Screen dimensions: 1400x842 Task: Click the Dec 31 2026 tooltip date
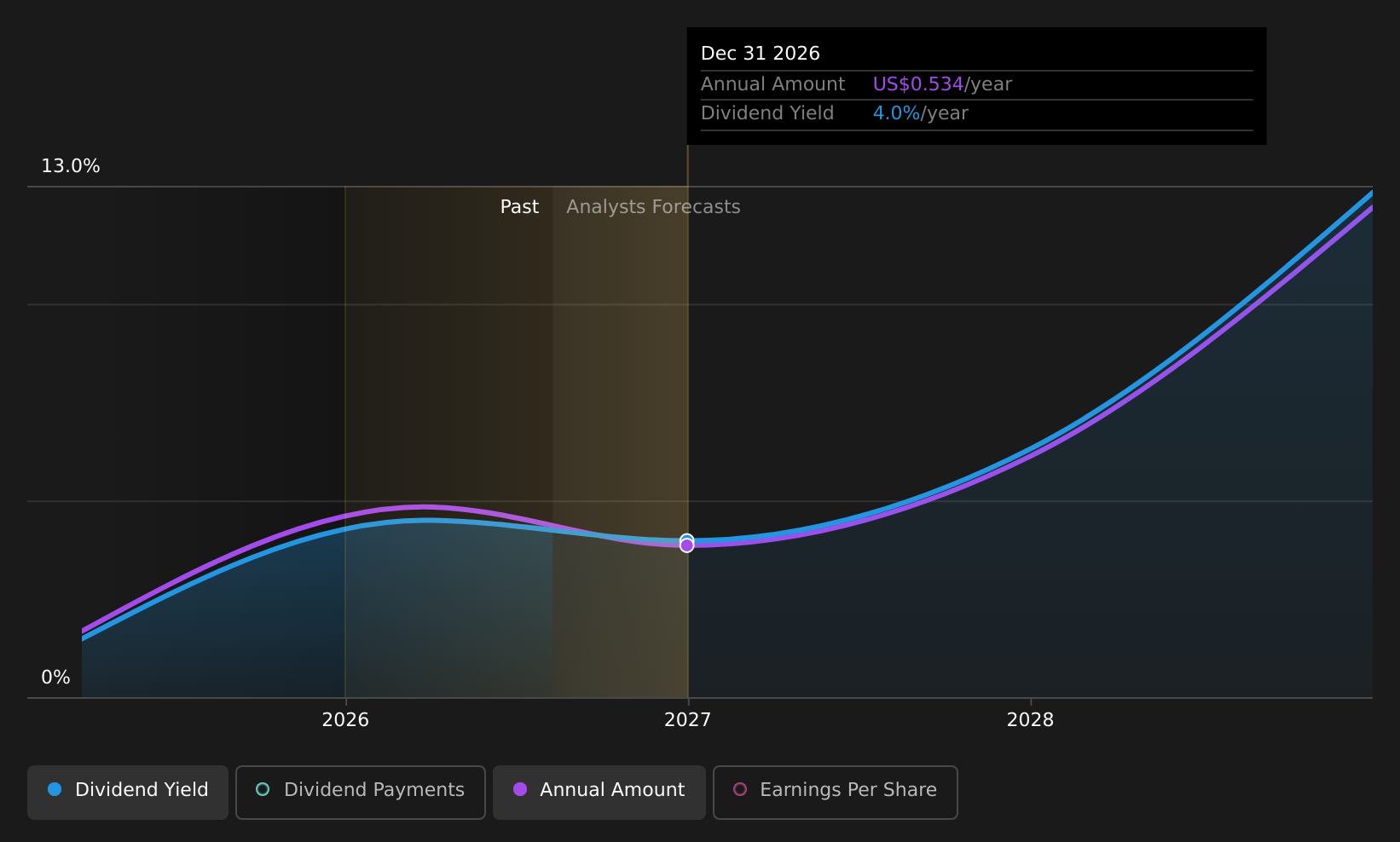pos(761,54)
